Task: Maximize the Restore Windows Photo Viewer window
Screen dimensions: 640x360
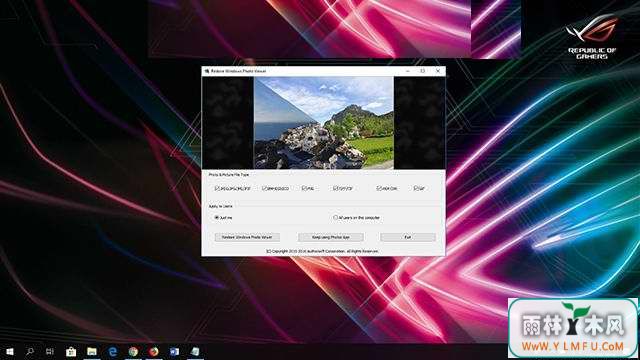Action: coord(423,71)
